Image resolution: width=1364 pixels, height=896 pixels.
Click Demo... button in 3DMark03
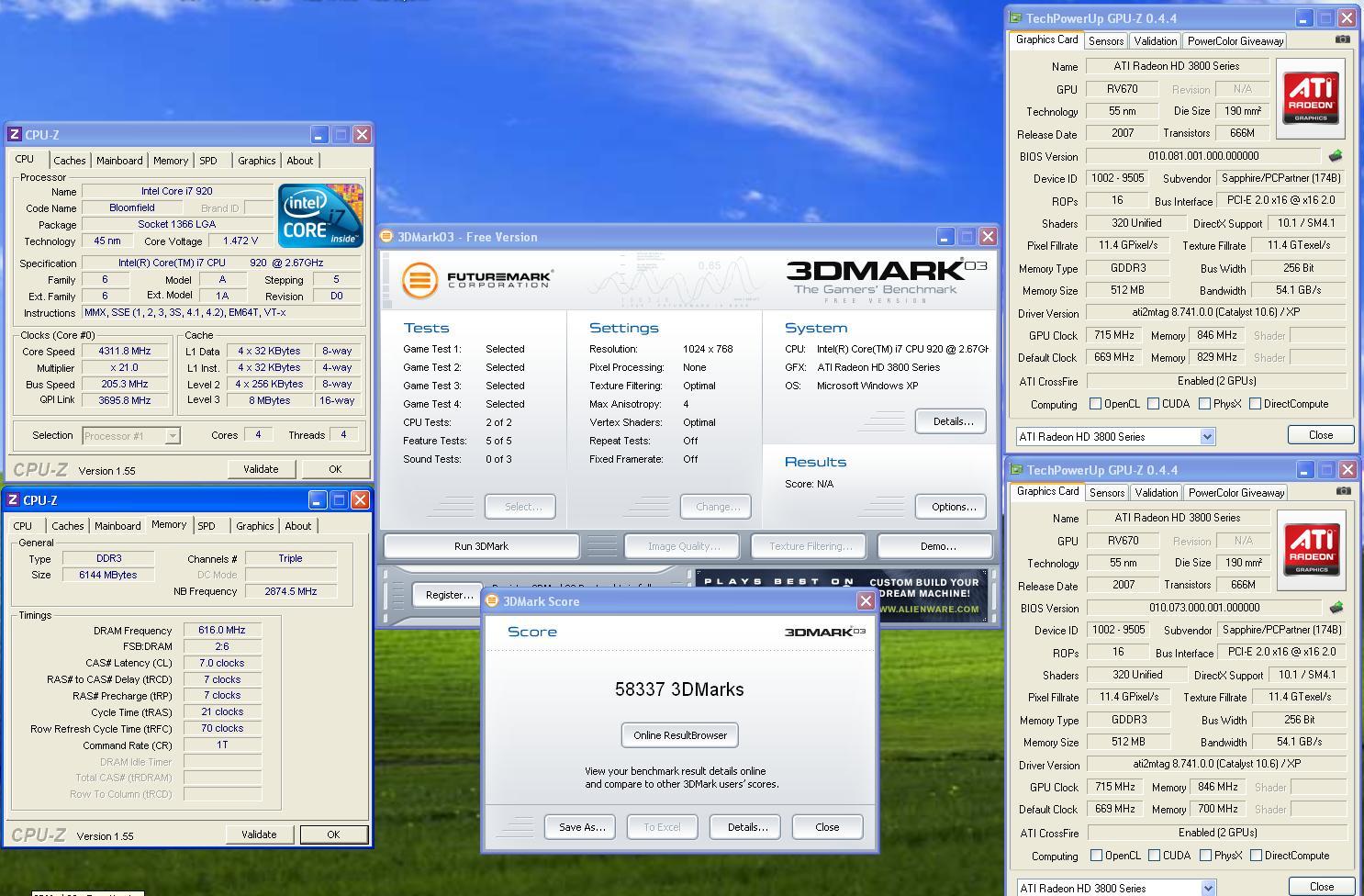coord(937,546)
